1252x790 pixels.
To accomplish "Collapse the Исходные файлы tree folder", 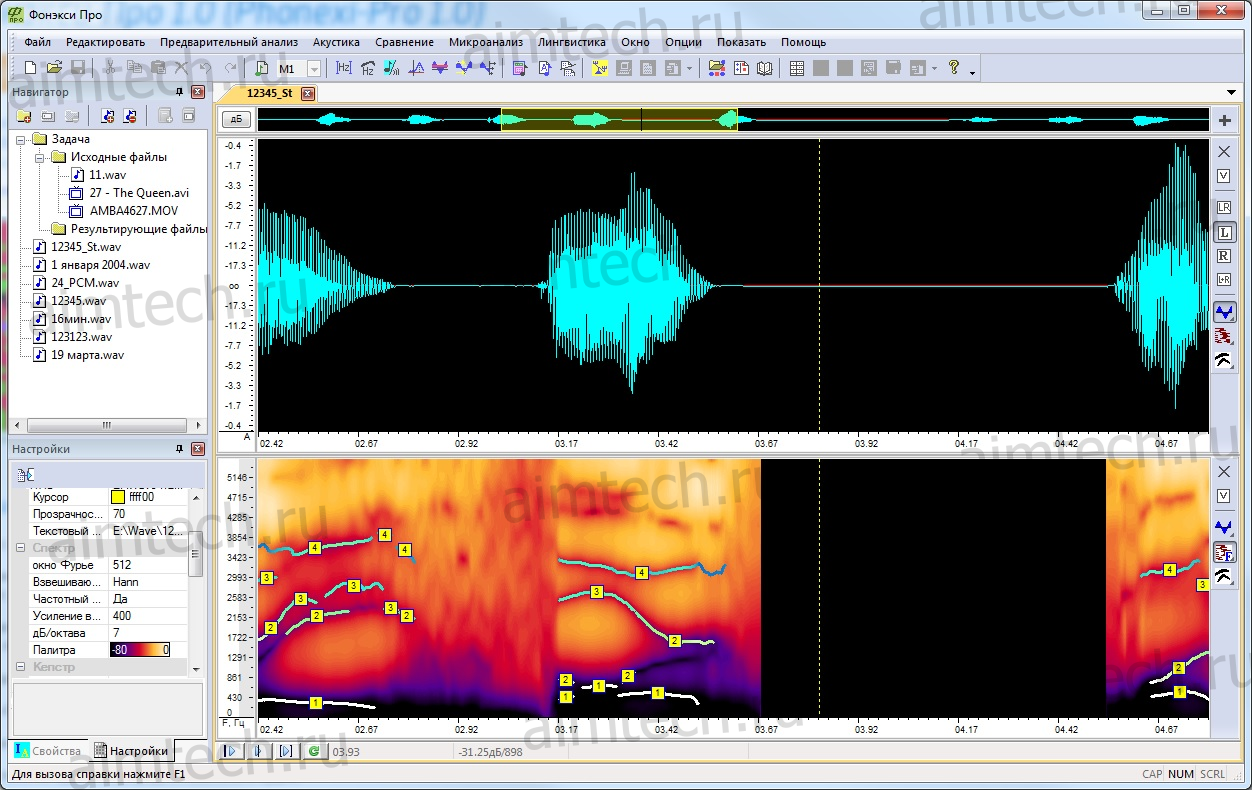I will tap(41, 157).
